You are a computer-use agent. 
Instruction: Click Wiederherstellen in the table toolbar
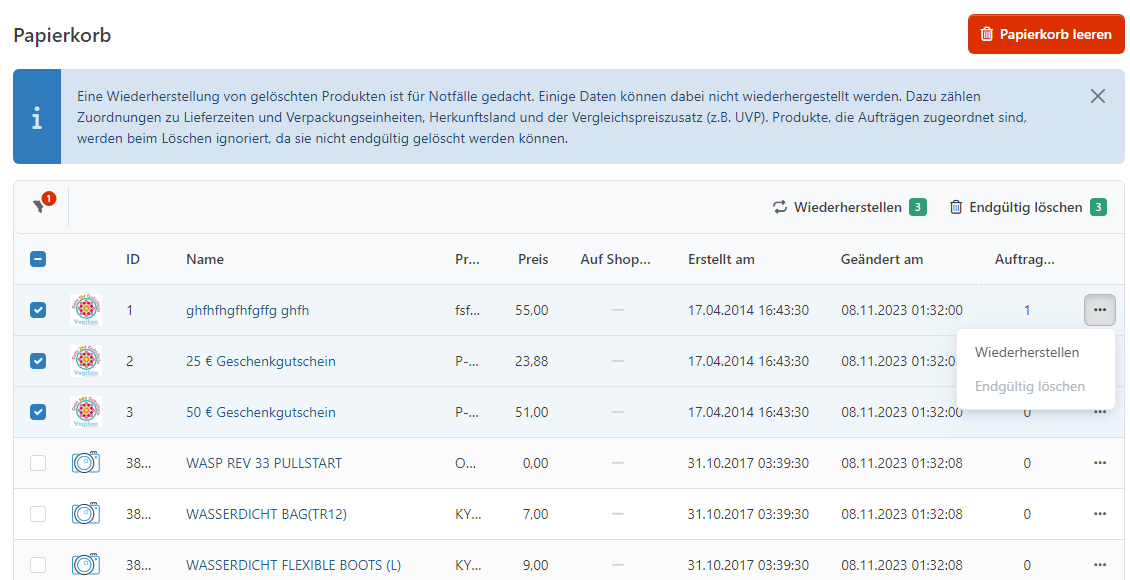848,207
